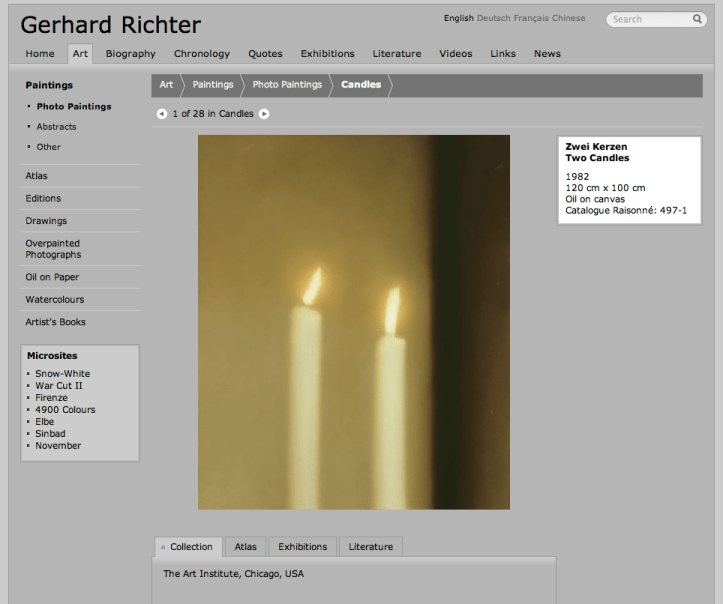Open the Chronology menu tab

tap(201, 54)
